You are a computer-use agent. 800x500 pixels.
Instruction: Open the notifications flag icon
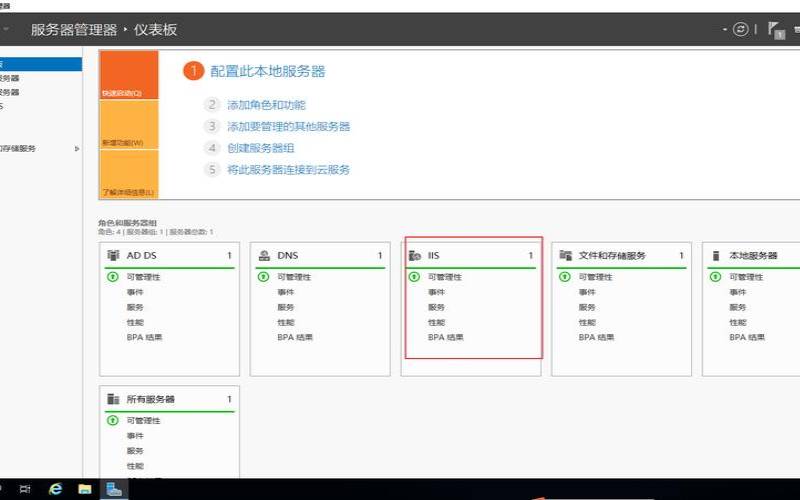tap(776, 30)
